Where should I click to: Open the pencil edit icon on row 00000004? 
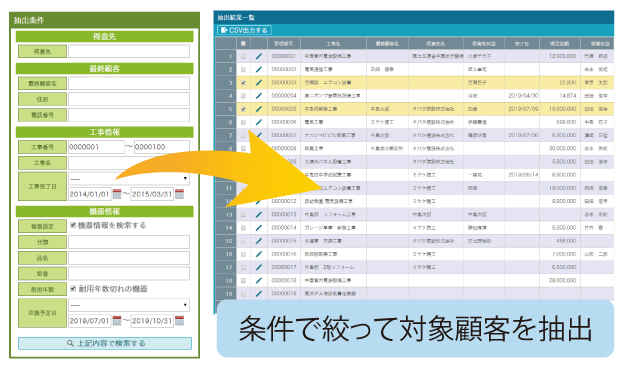[259, 96]
